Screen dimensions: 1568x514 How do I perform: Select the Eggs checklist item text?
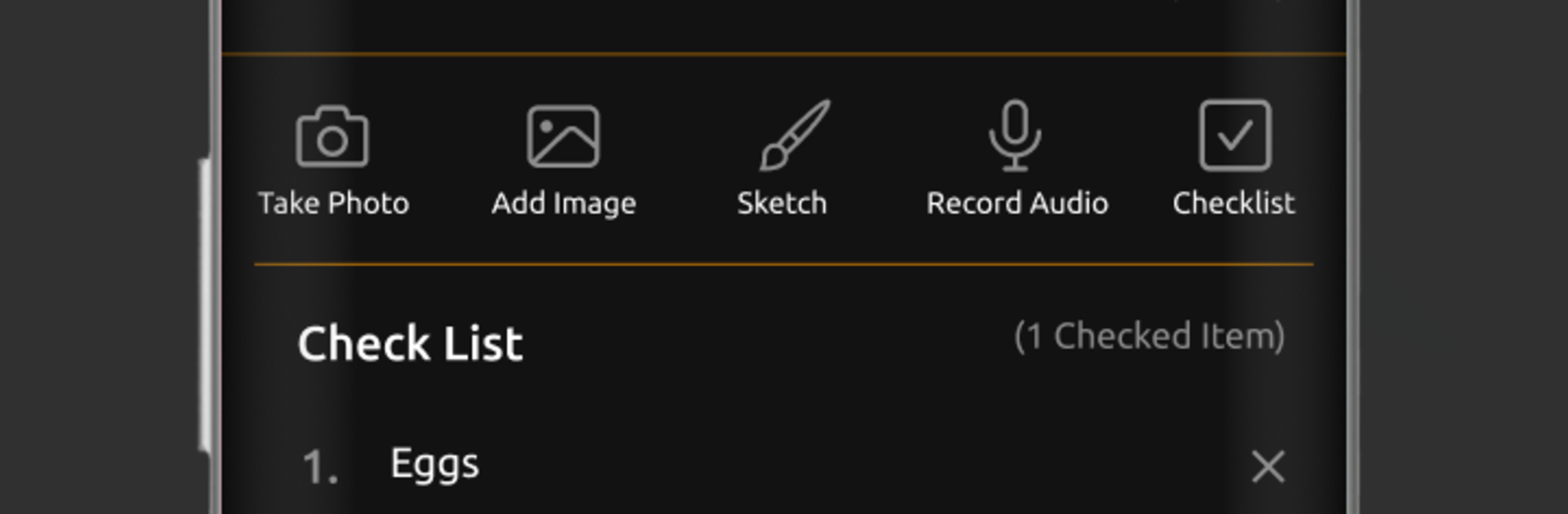pos(434,464)
